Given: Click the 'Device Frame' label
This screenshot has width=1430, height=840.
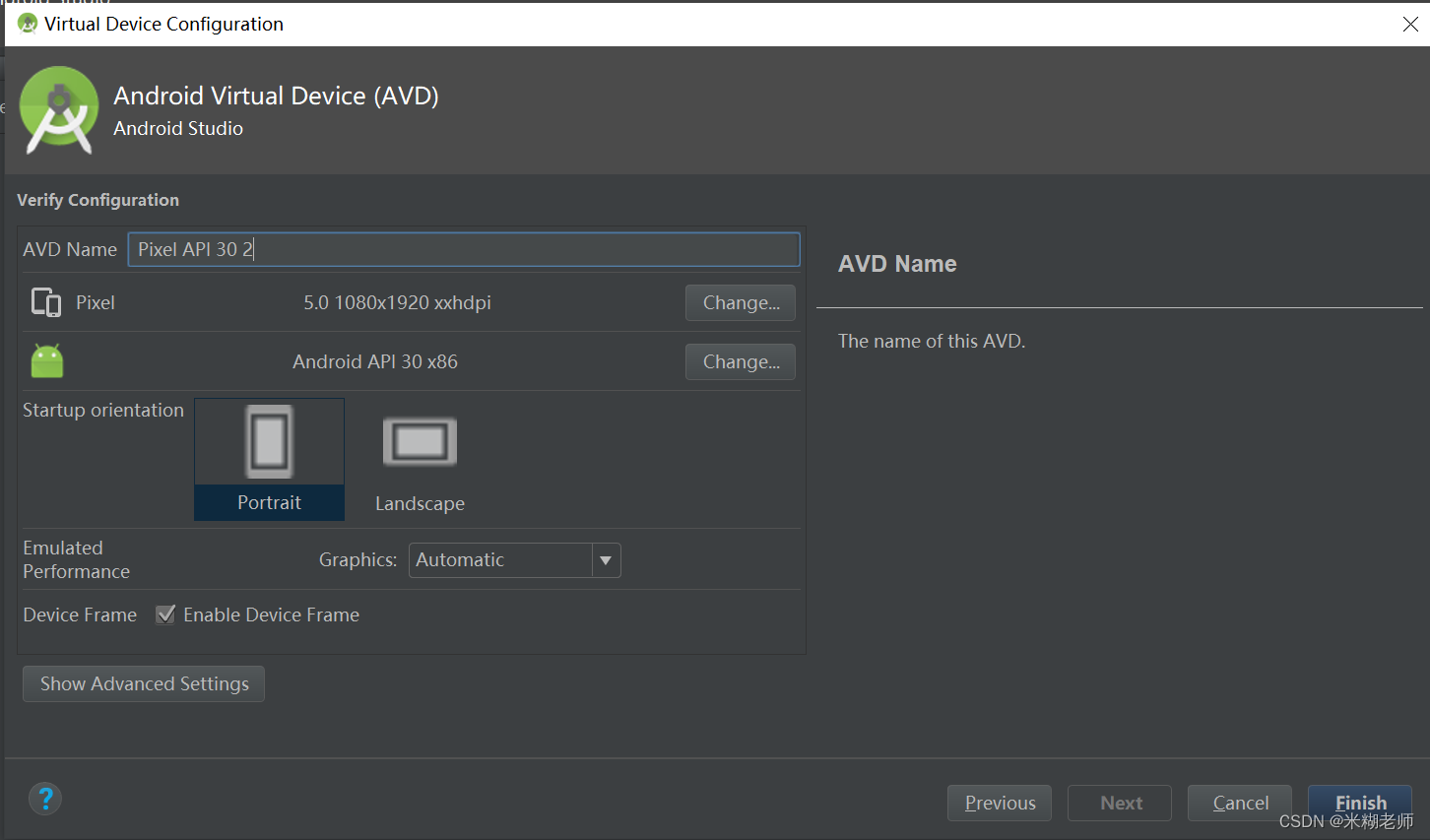Looking at the screenshot, I should (x=80, y=614).
